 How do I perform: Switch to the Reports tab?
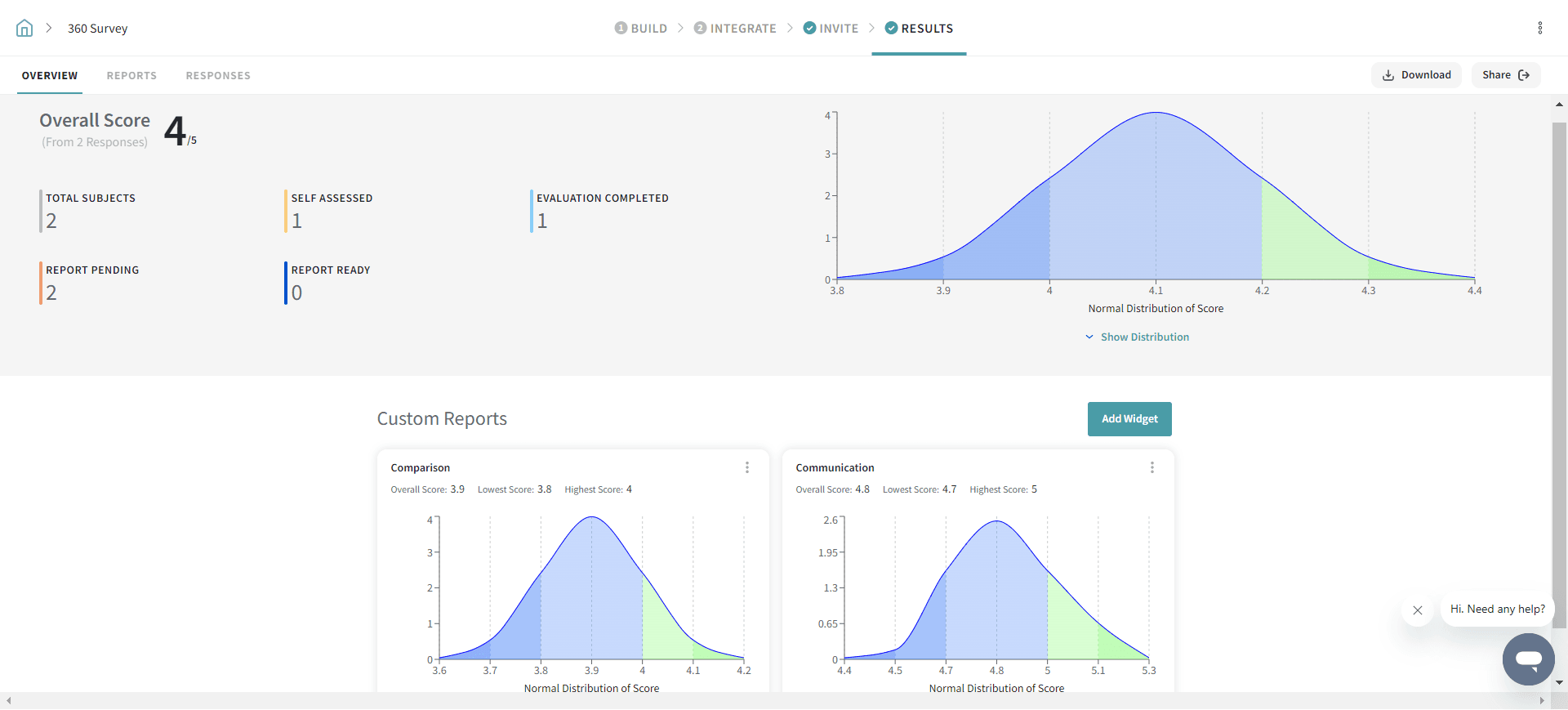coord(131,76)
